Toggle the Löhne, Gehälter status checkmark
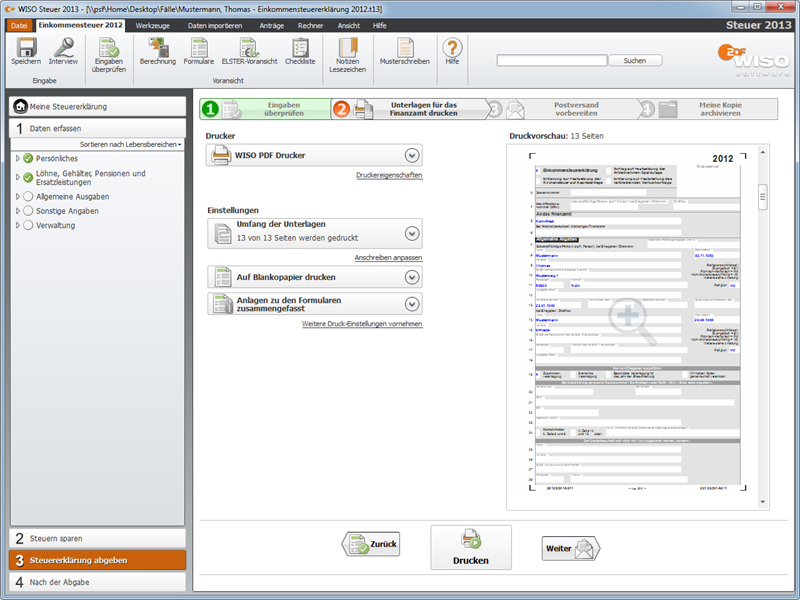The image size is (800, 600). 29,178
